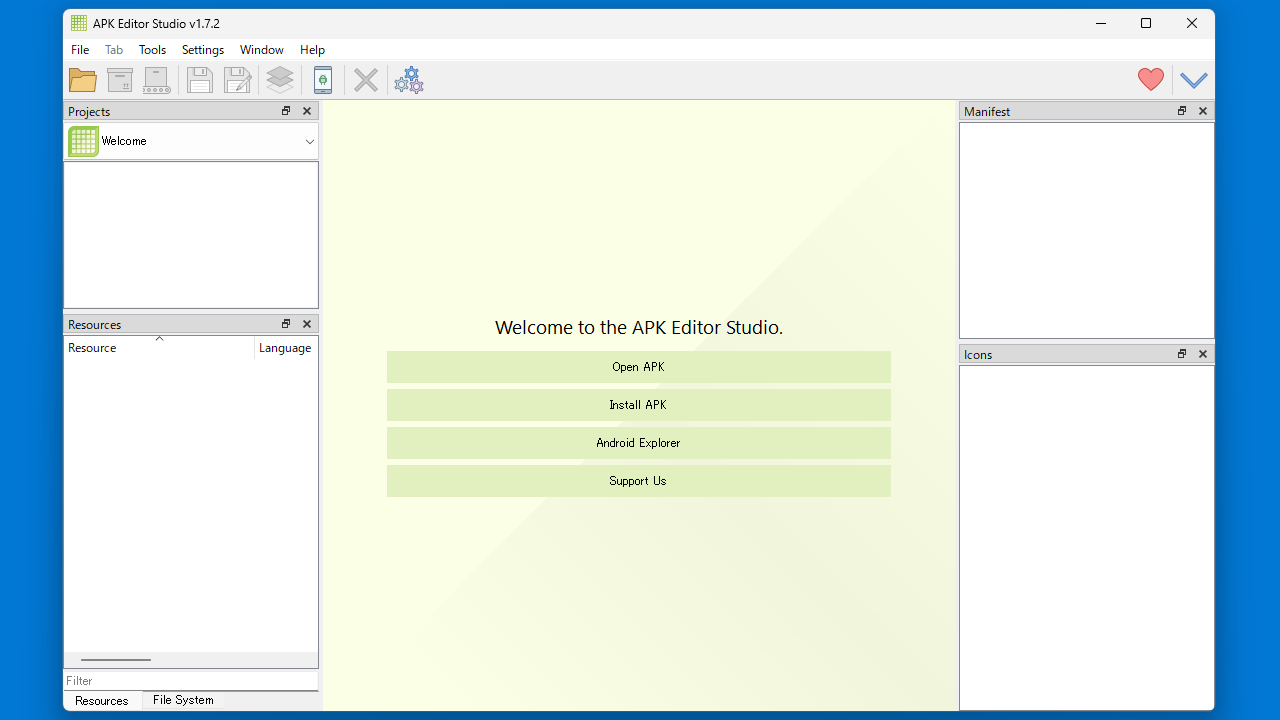Viewport: 1280px width, 720px height.
Task: Float the Resources panel
Action: 286,324
